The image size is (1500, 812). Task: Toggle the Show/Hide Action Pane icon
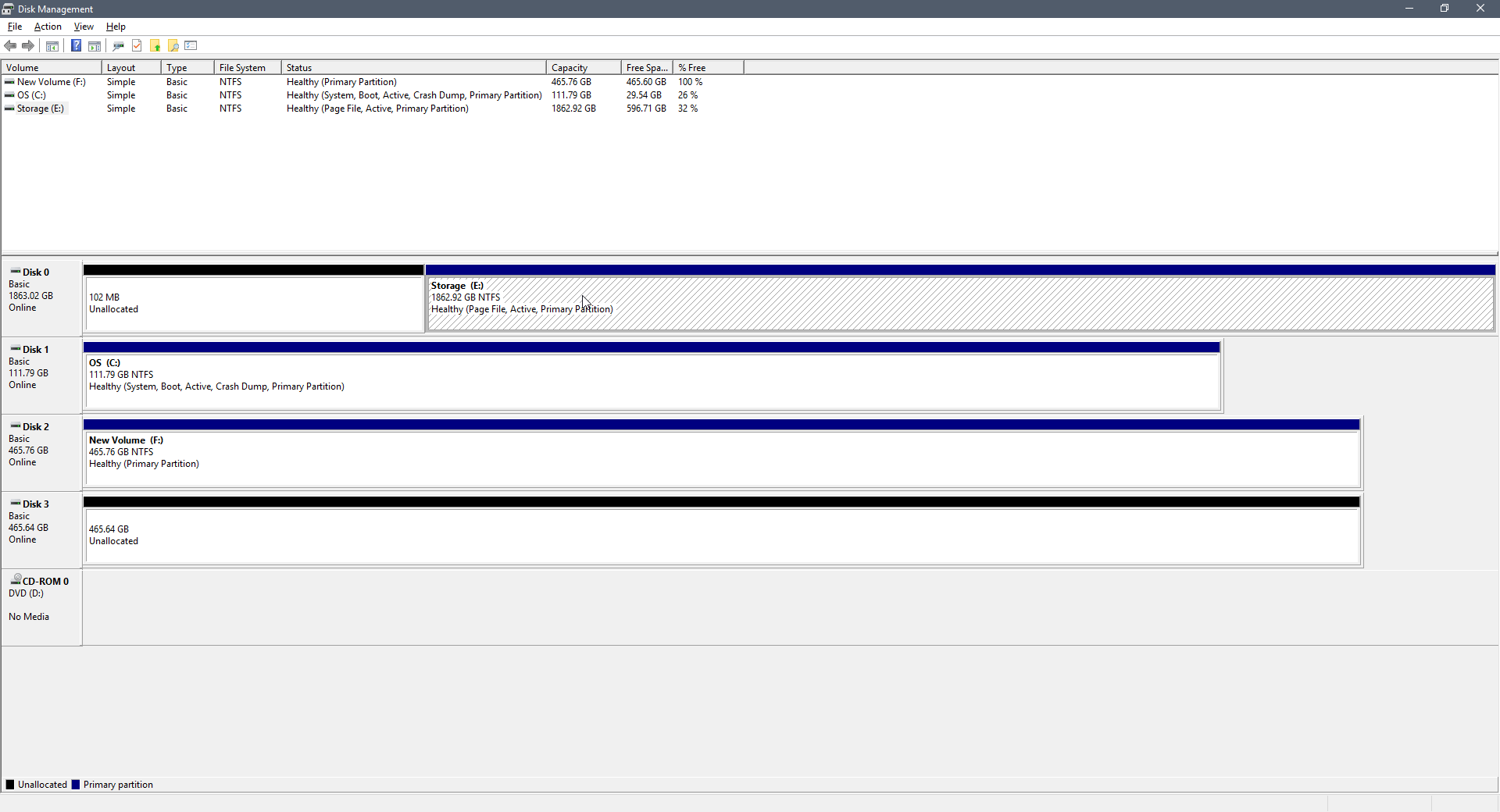[x=95, y=46]
